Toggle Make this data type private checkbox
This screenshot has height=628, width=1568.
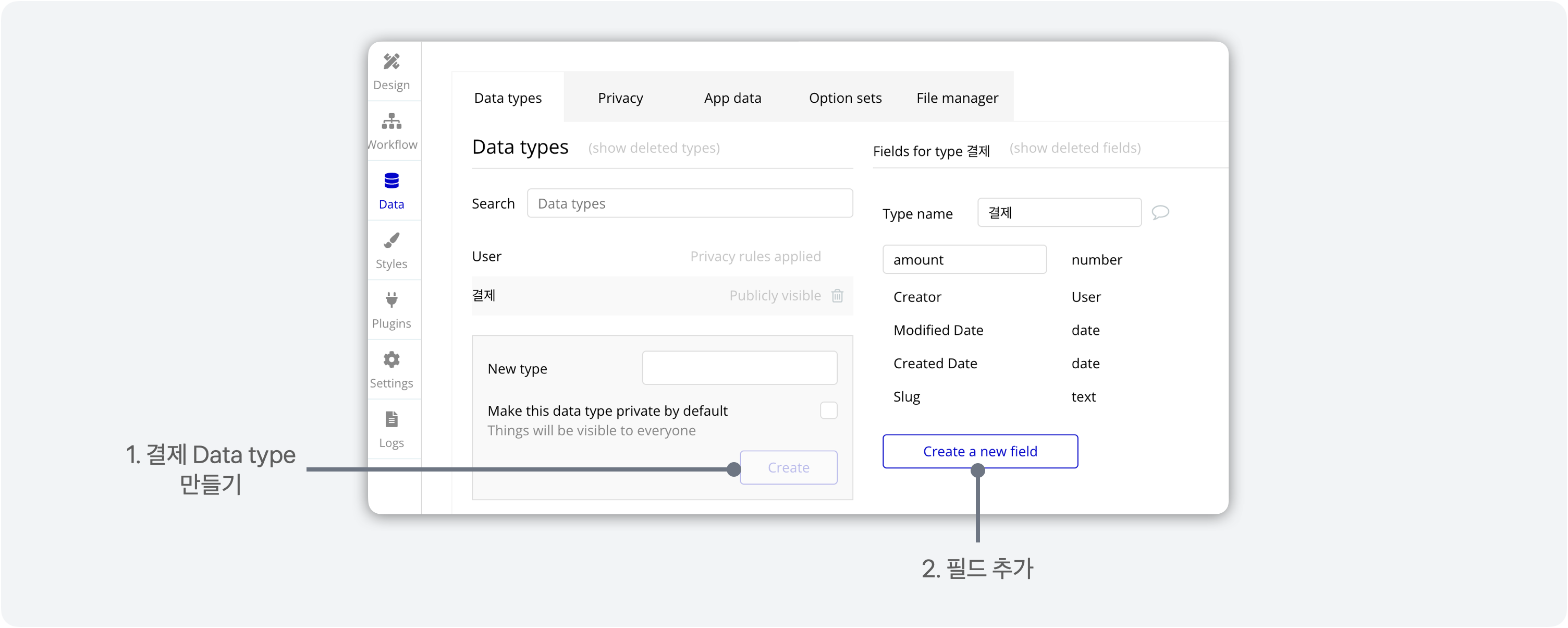click(828, 410)
